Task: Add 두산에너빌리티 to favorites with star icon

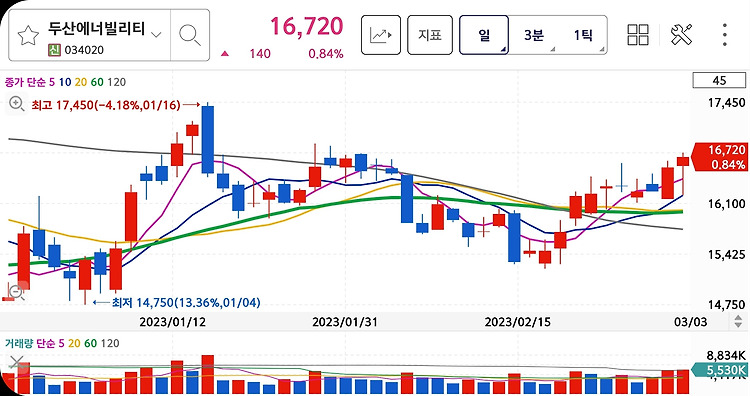Action: (x=28, y=35)
